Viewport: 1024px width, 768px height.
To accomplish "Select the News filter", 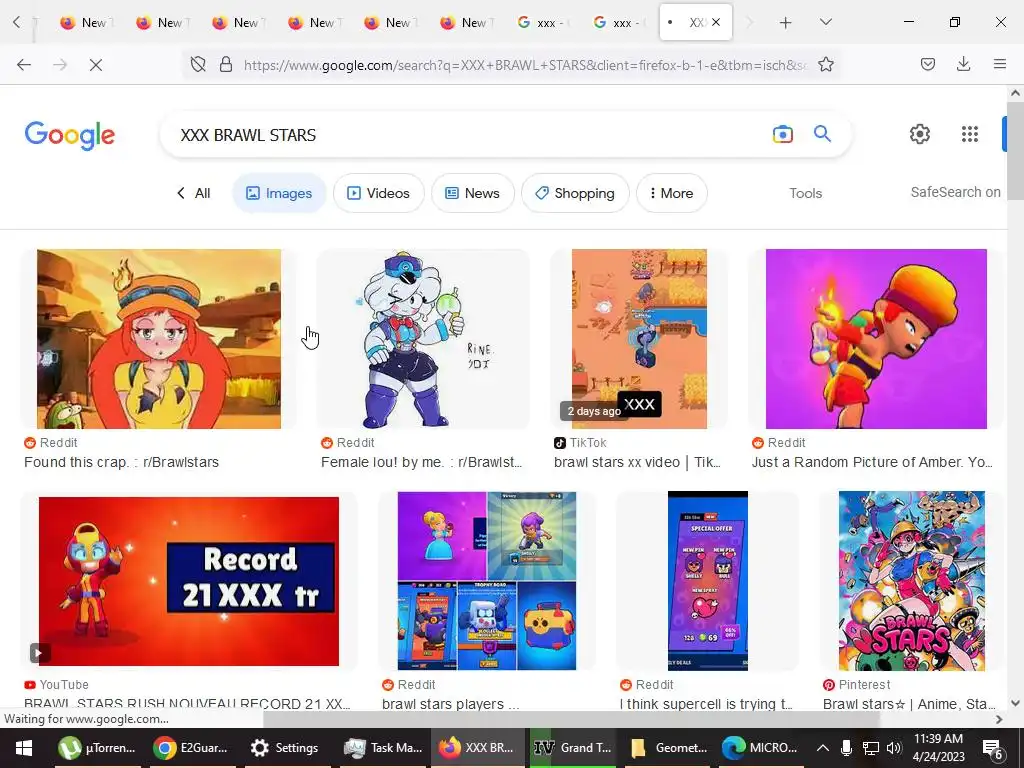I will [473, 193].
